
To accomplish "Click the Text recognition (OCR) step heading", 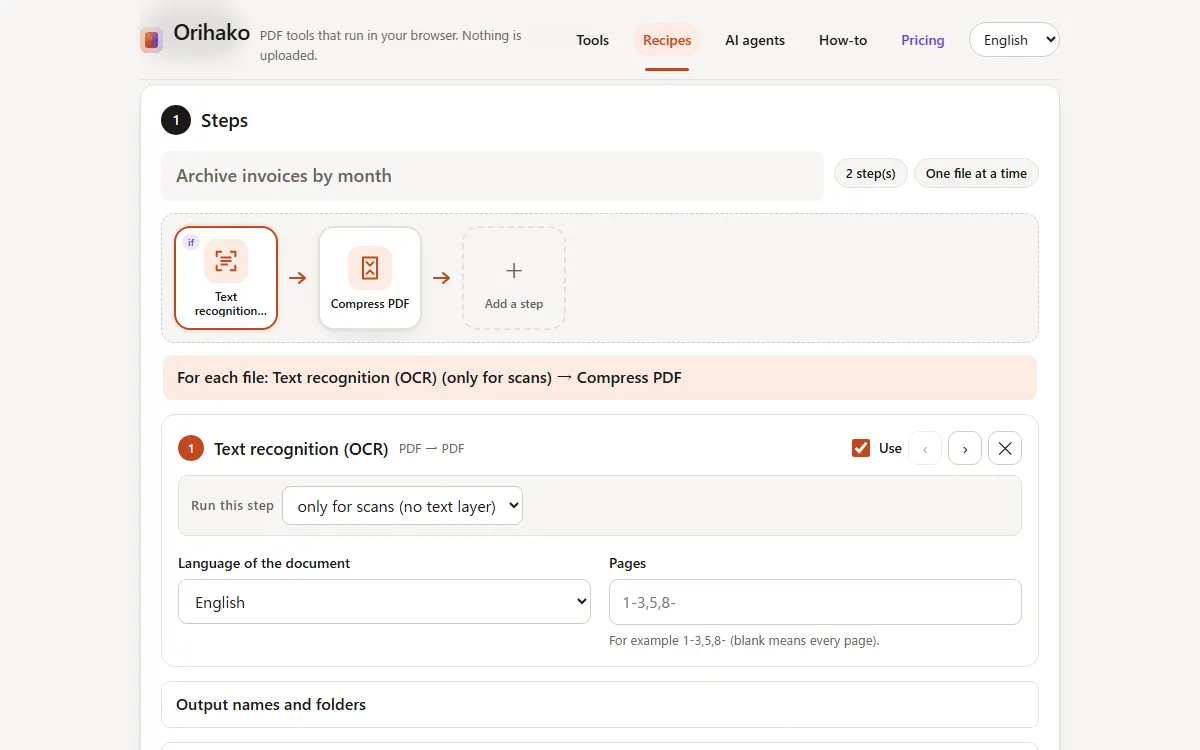I will click(301, 449).
